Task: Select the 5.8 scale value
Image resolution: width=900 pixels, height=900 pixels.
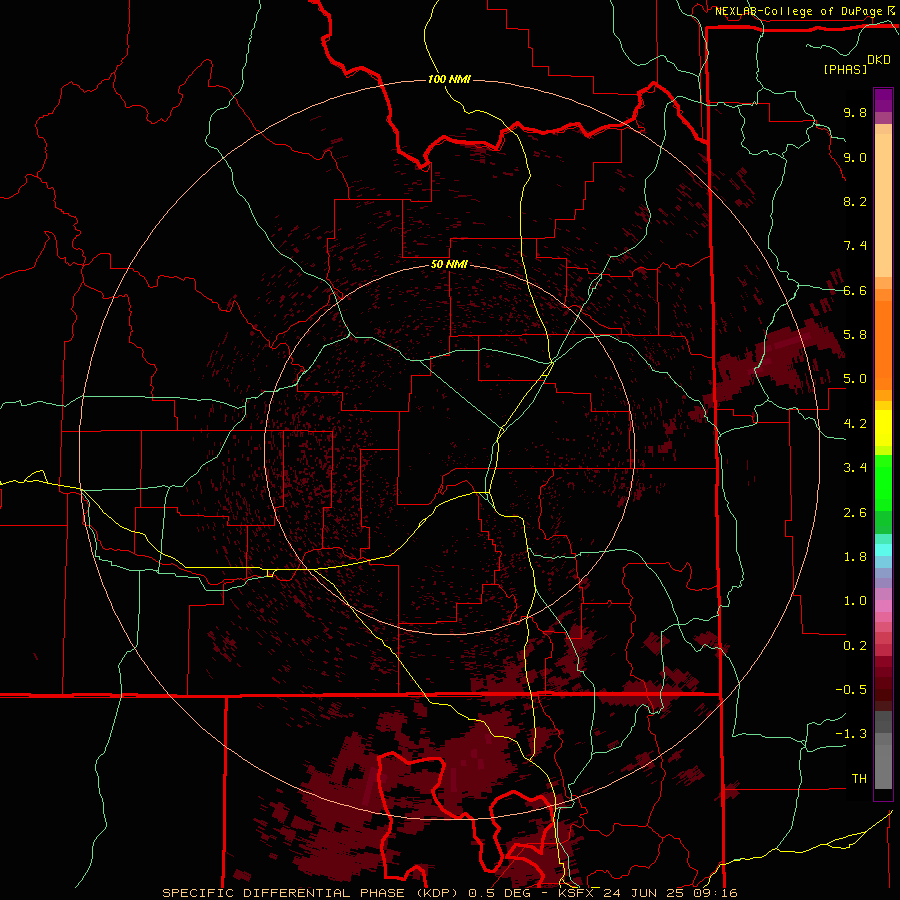Action: pyautogui.click(x=855, y=335)
